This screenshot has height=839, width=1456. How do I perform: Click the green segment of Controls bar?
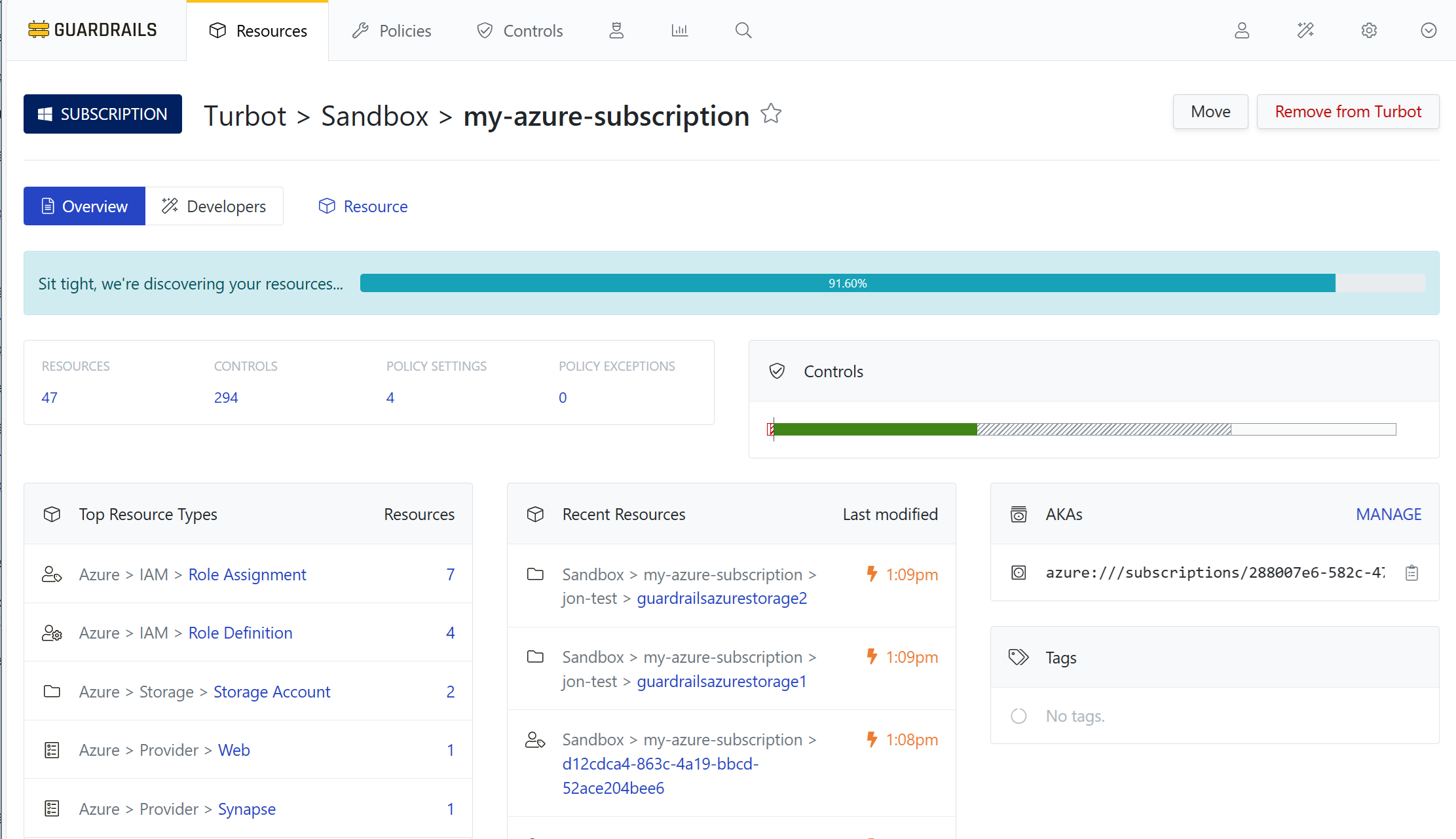874,430
